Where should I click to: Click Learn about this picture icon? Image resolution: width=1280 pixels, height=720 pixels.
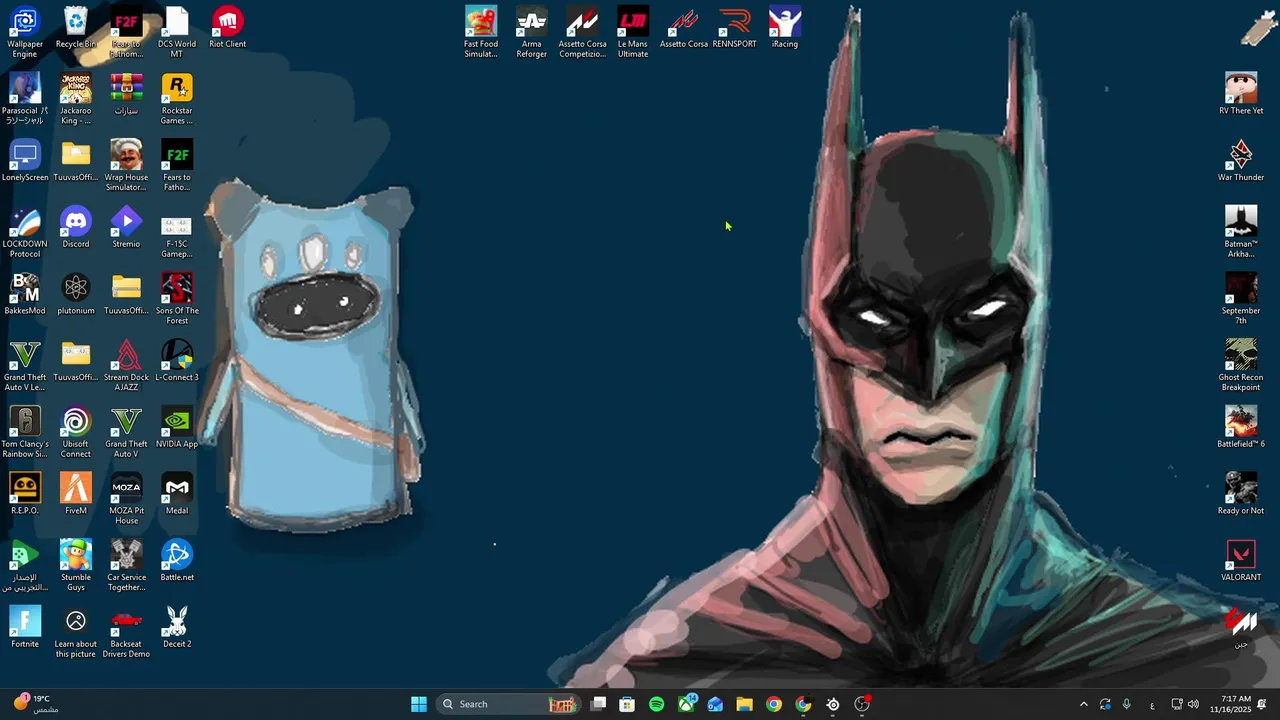(x=76, y=633)
